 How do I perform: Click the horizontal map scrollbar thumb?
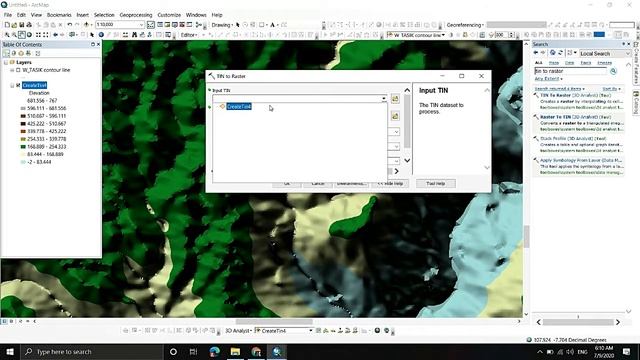[x=274, y=322]
